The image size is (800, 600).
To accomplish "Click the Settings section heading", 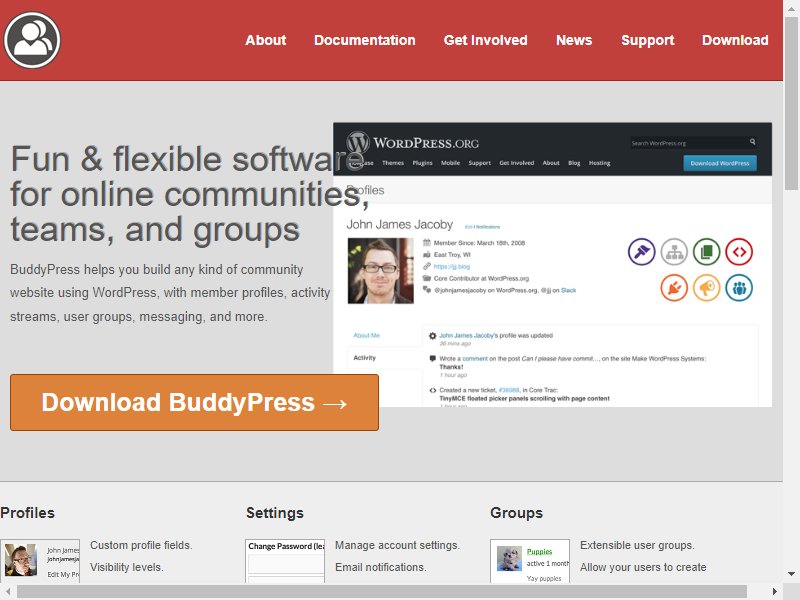I will (275, 513).
